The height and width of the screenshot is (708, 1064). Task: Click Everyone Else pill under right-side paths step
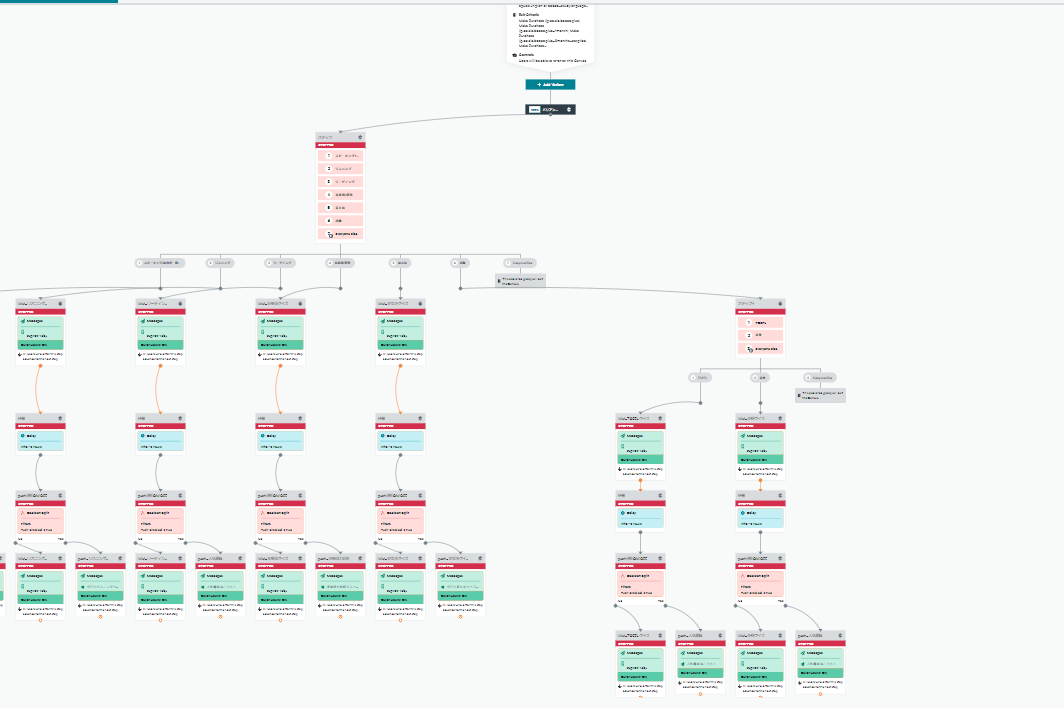[818, 378]
